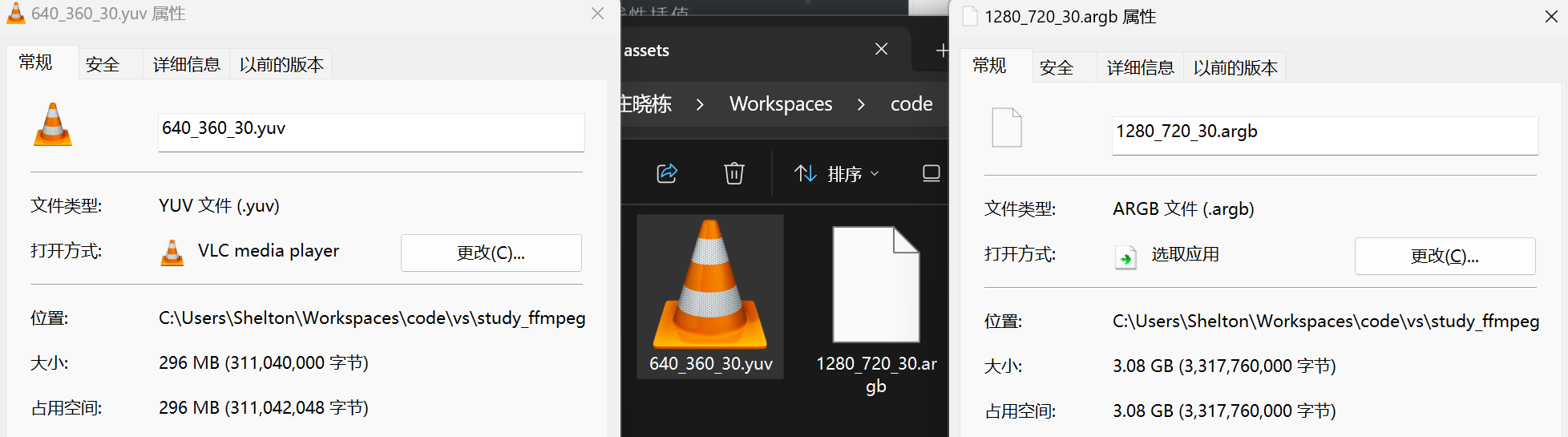Expand the chevron before Workspaces breadcrumb
Image resolution: width=1568 pixels, height=437 pixels.
(x=700, y=104)
